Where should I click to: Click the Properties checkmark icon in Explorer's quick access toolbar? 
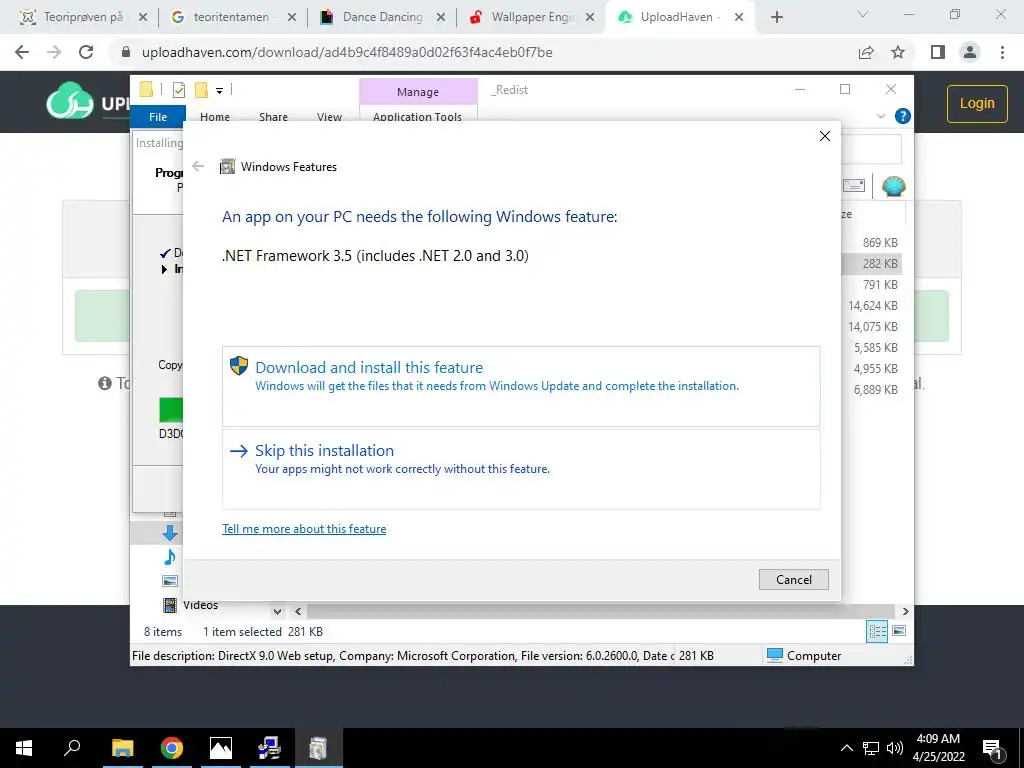point(178,90)
